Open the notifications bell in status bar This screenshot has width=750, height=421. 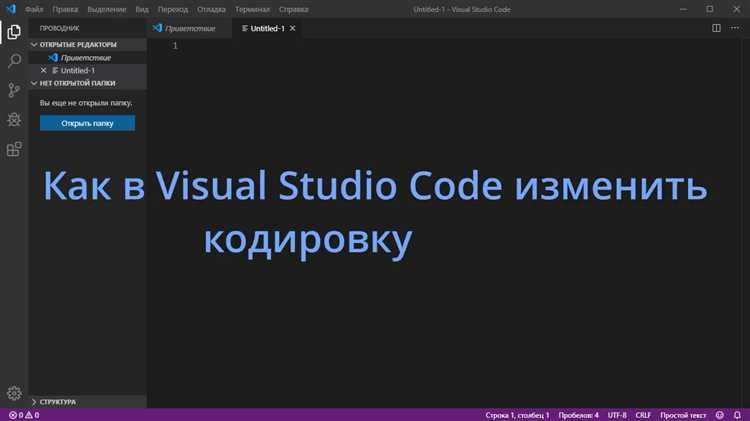[x=737, y=414]
